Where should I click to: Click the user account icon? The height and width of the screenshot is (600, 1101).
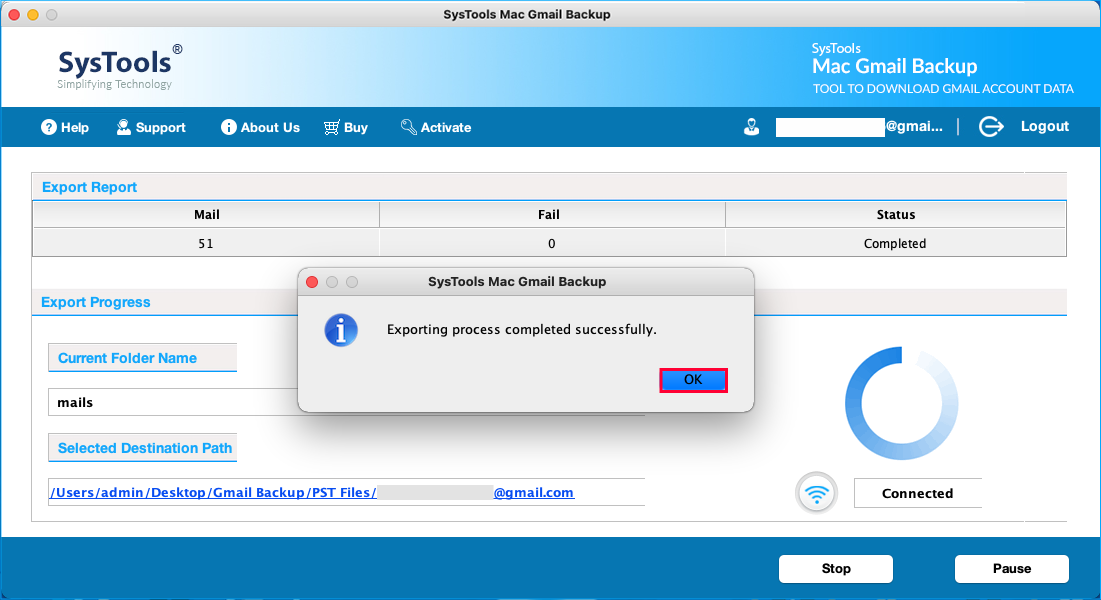[x=751, y=127]
